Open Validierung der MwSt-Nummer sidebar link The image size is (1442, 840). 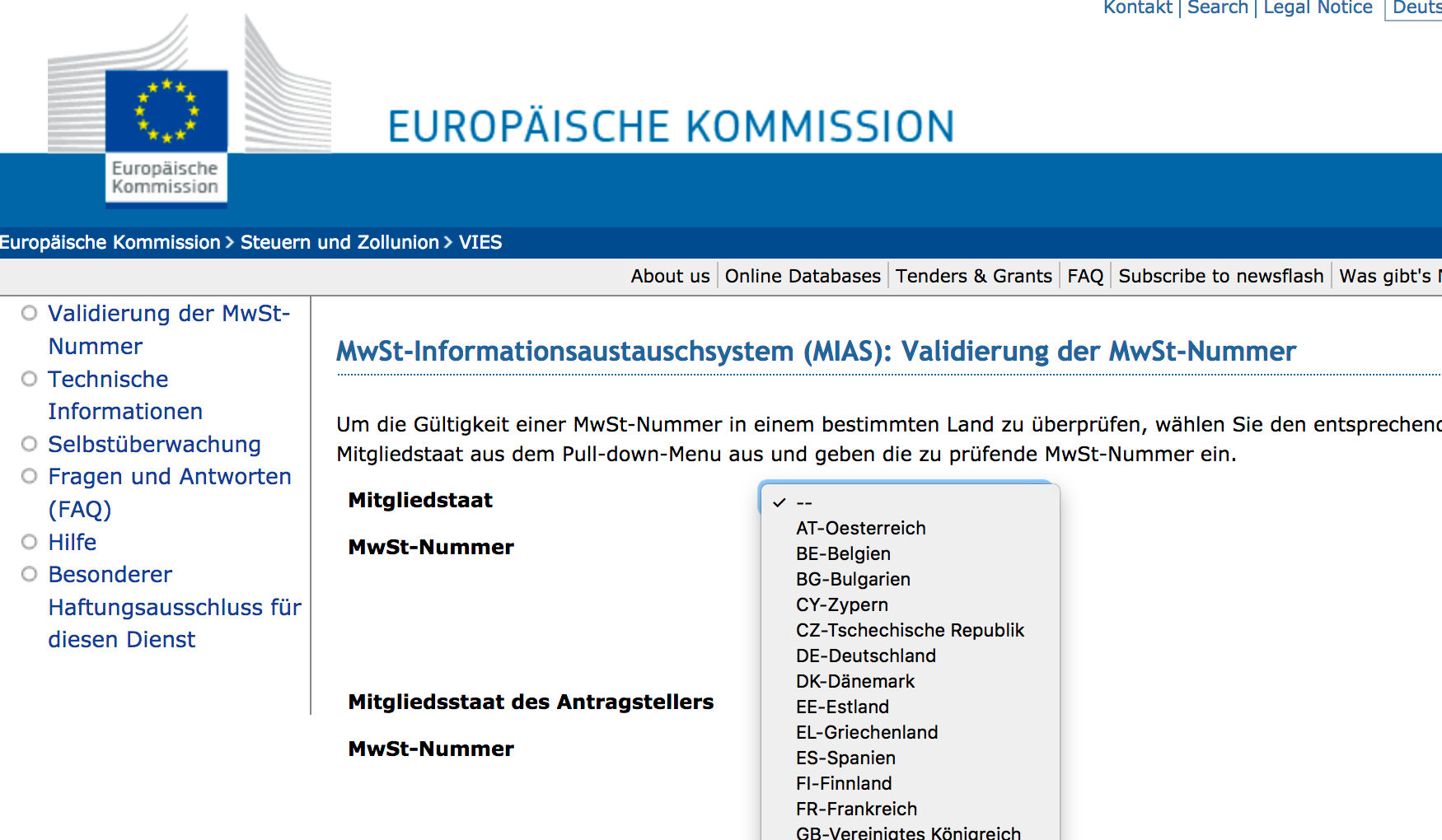tap(169, 329)
